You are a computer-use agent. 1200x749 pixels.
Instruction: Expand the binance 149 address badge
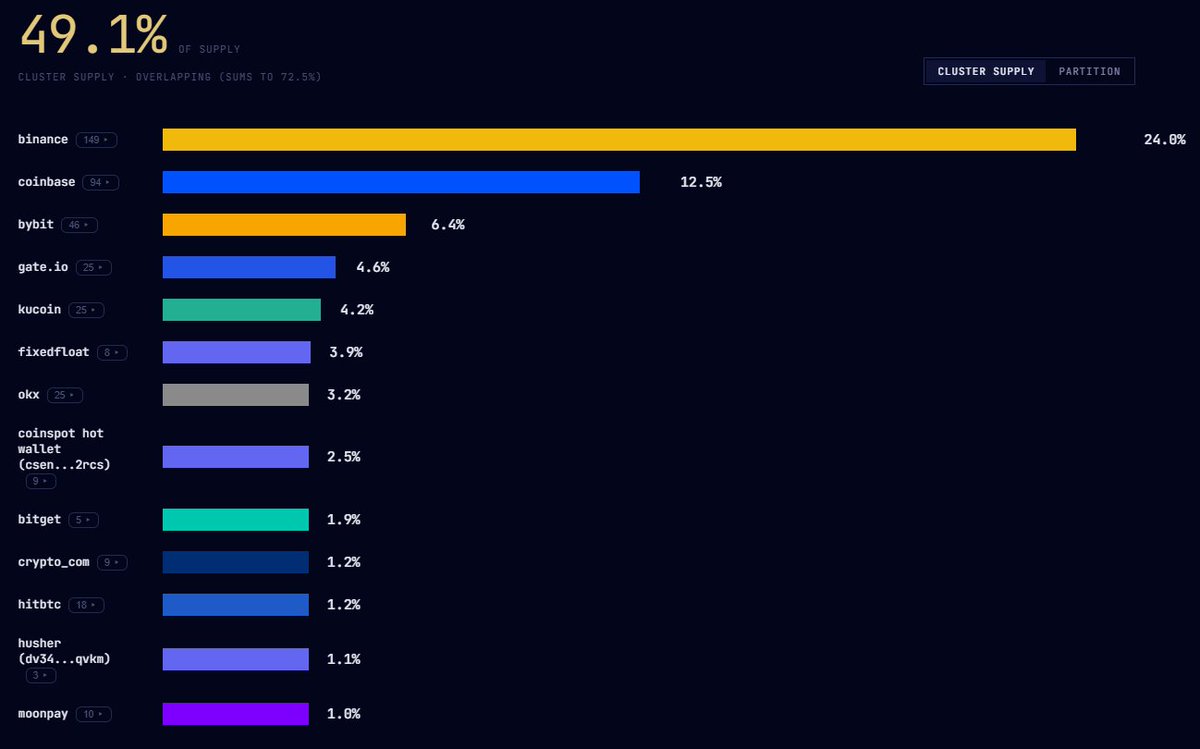[x=96, y=140]
